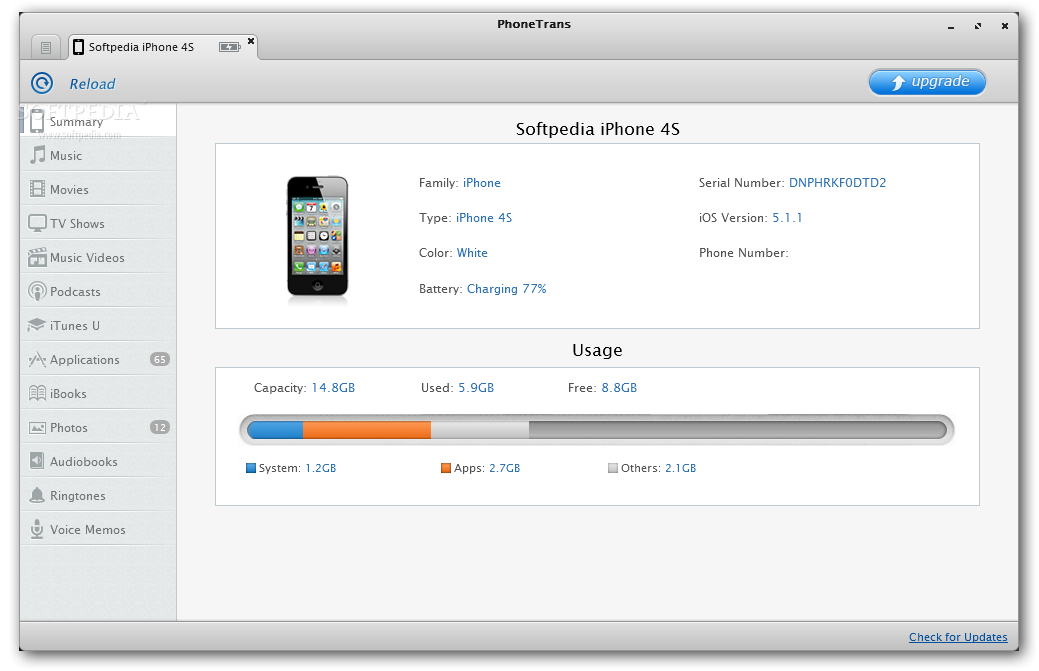Click the Voice Memos microphone icon
Viewport: 1039px width, 671px height.
pyautogui.click(x=37, y=529)
